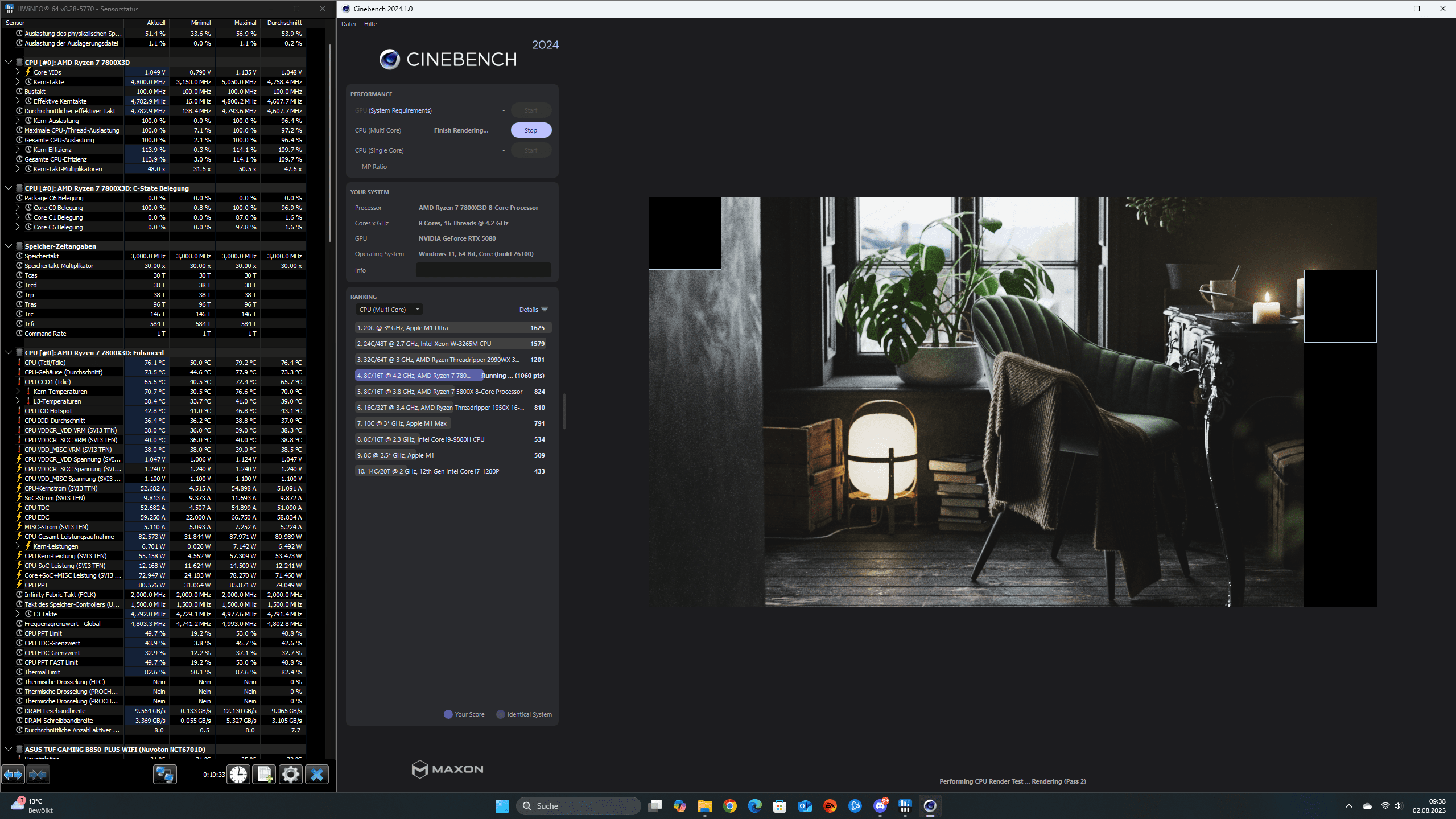This screenshot has width=1456, height=819.
Task: Open HWiNFO remote network monitoring icon
Action: pos(165,775)
